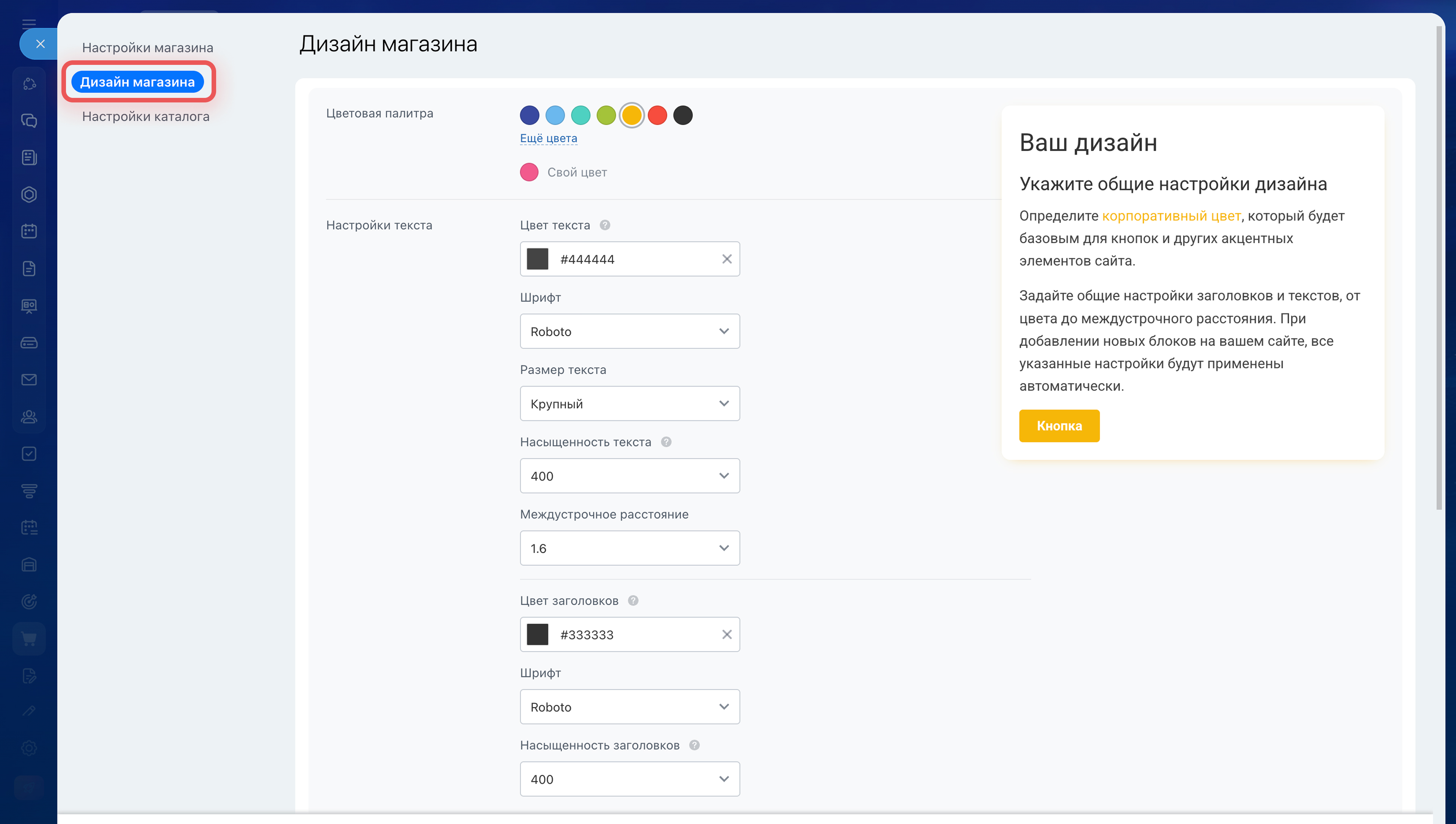
Task: Click help icon beside Насыщенность текста
Action: pyautogui.click(x=666, y=442)
